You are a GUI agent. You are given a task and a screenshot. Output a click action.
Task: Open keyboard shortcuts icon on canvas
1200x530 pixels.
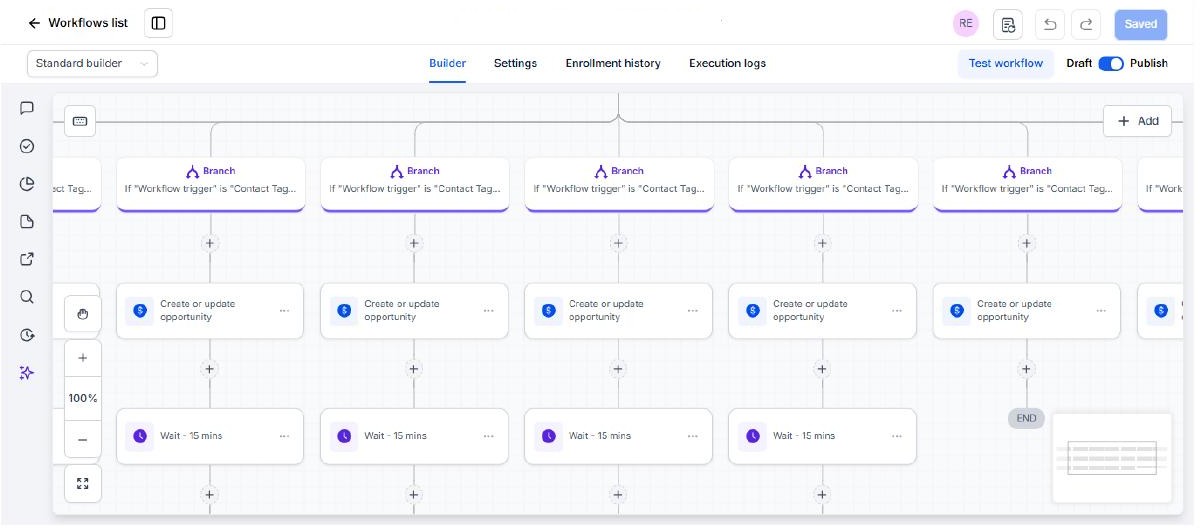click(x=80, y=121)
